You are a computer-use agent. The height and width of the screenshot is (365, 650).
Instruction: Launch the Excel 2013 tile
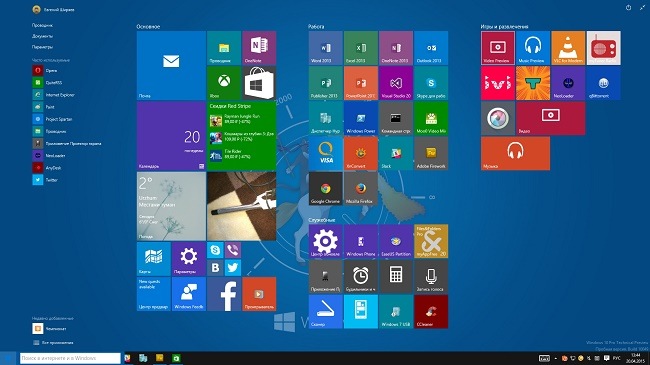(361, 48)
